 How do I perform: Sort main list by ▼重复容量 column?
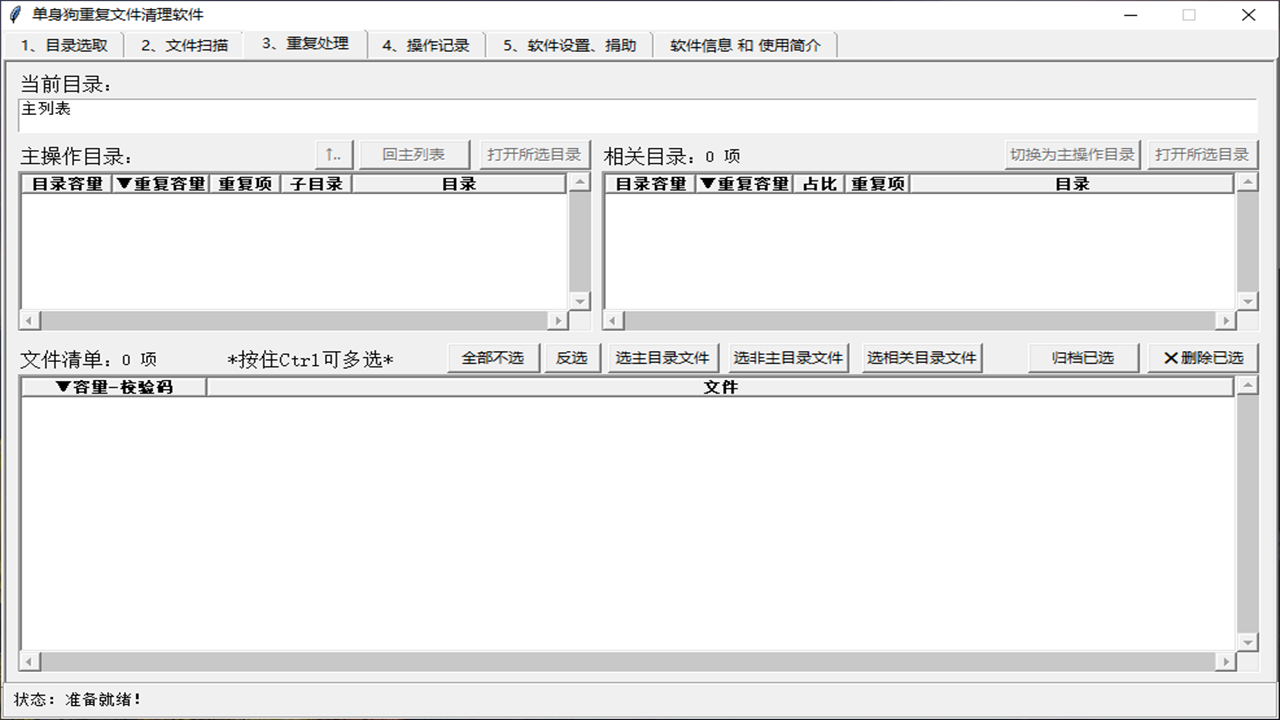(x=161, y=184)
